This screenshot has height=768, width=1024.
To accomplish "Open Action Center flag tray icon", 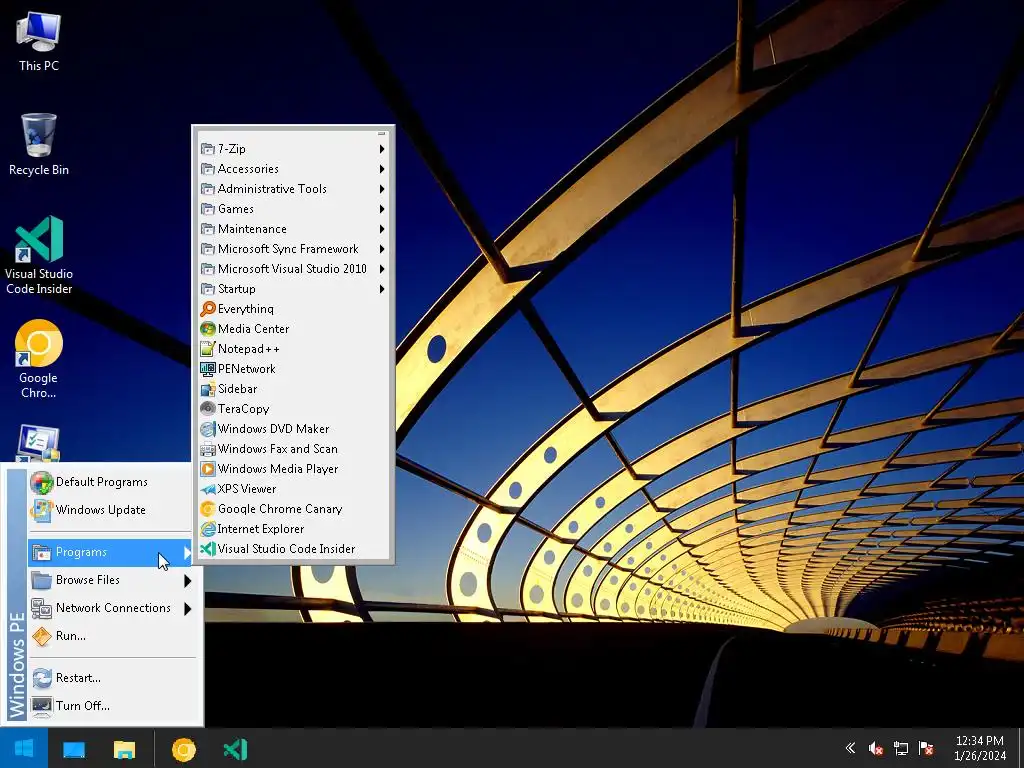I will tap(925, 748).
